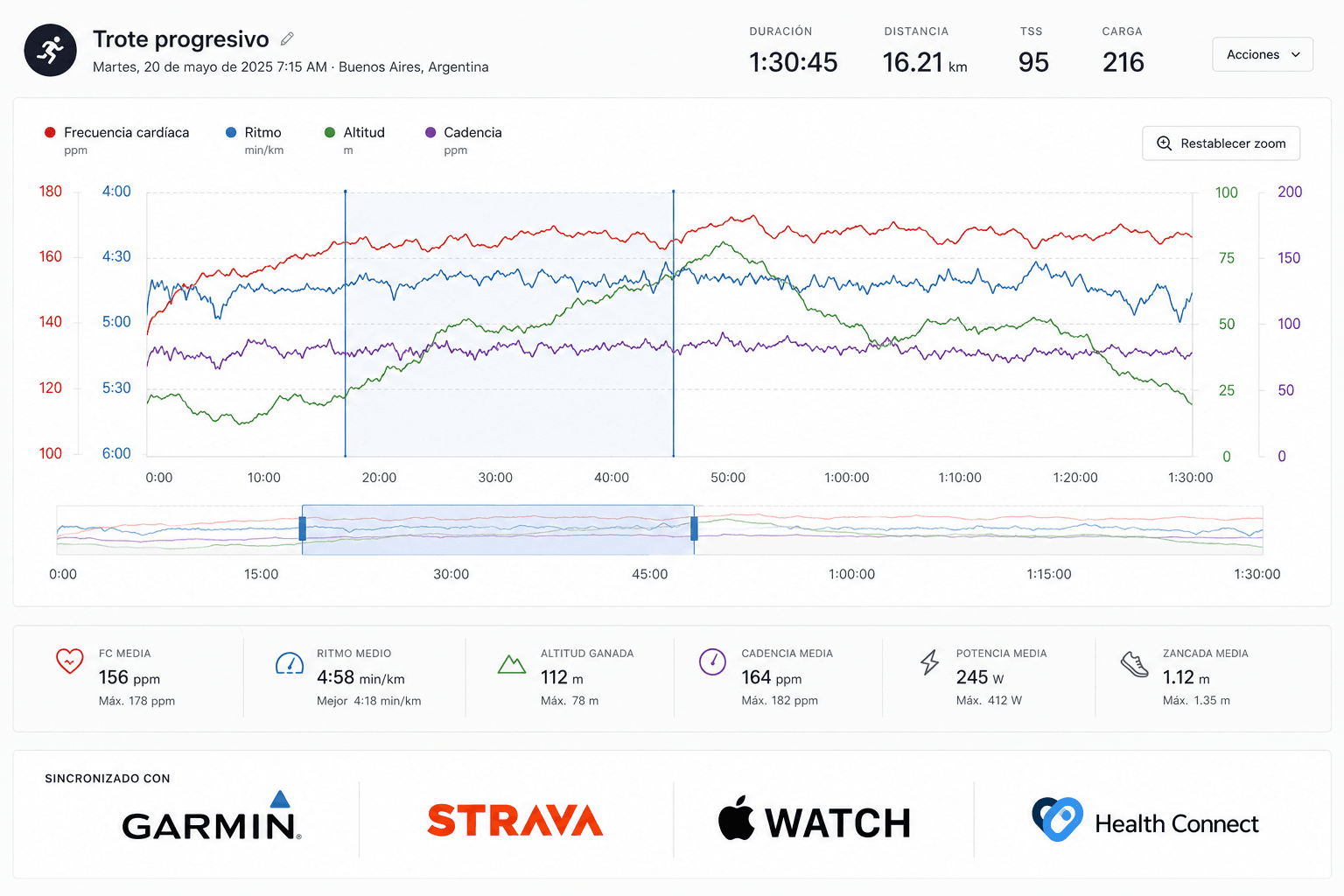Click the date and location subtitle
The height and width of the screenshot is (896, 1344).
click(x=290, y=67)
